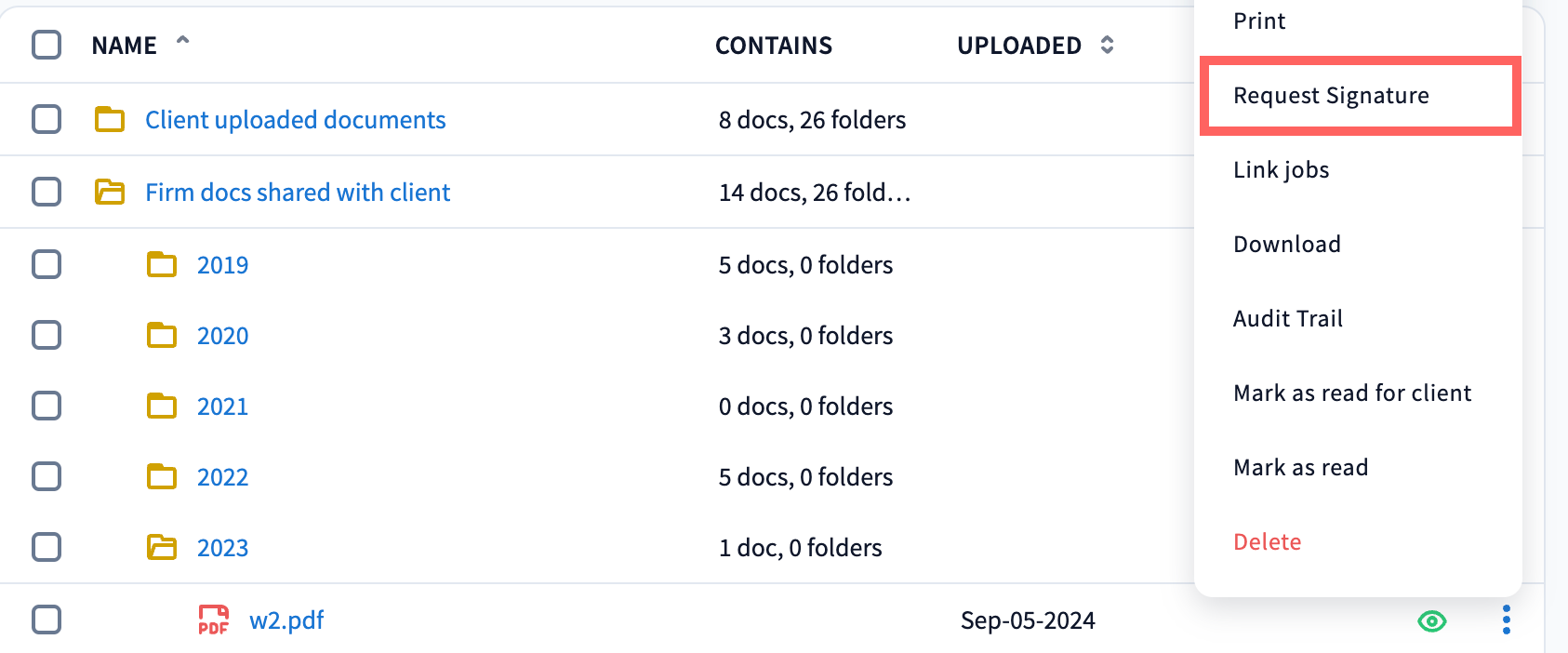Click the 2021 folder icon
Screen dimensions: 1568x653
(x=162, y=406)
